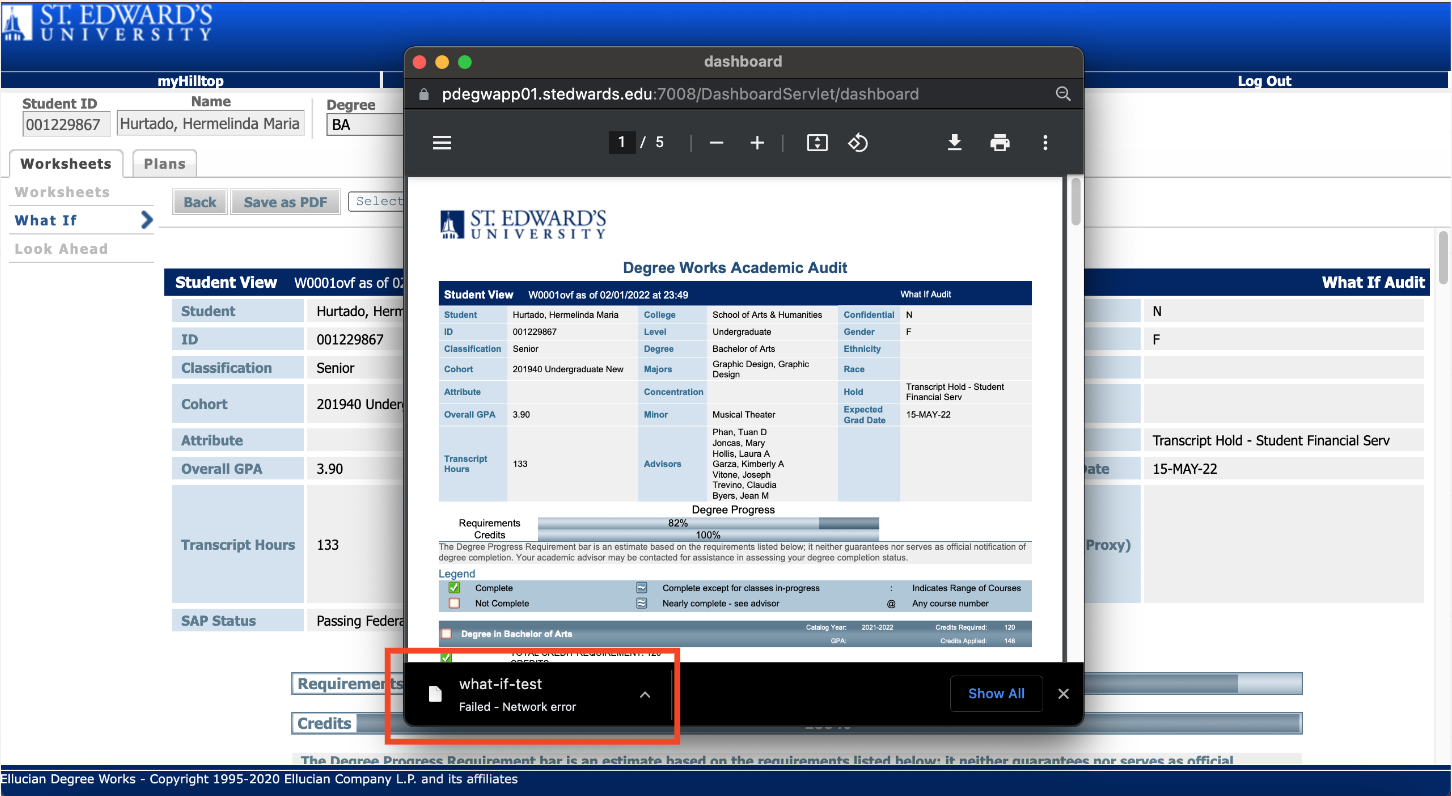
Task: Click the PDF page number field
Action: [x=621, y=143]
